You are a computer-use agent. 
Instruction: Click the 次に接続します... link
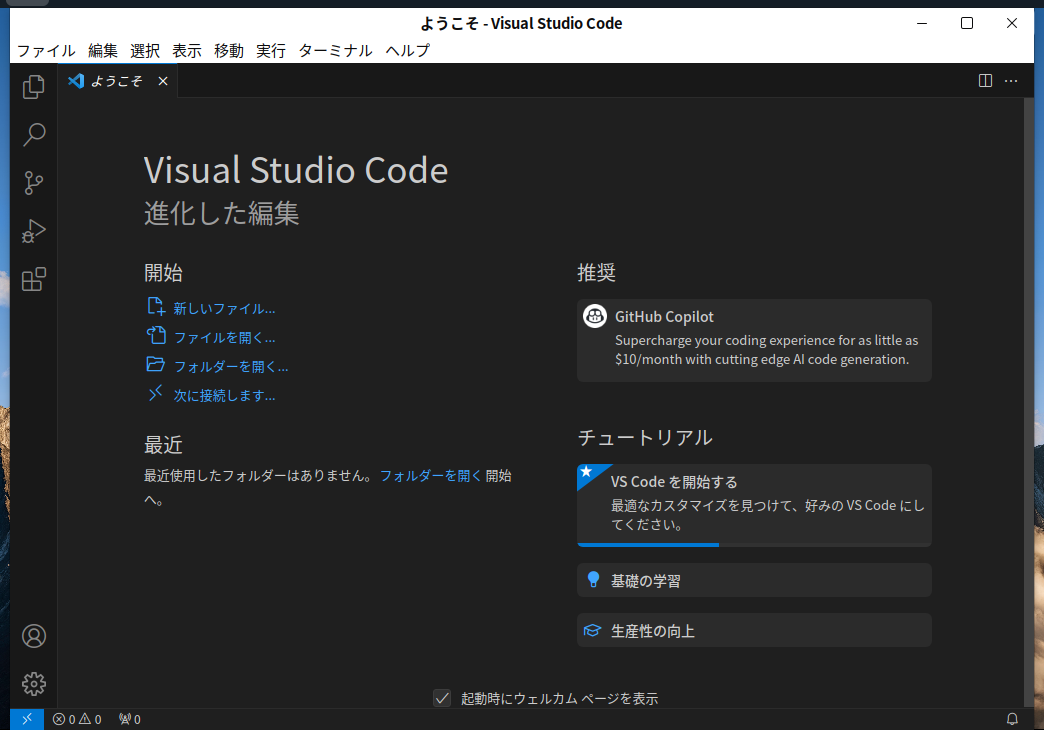point(224,396)
